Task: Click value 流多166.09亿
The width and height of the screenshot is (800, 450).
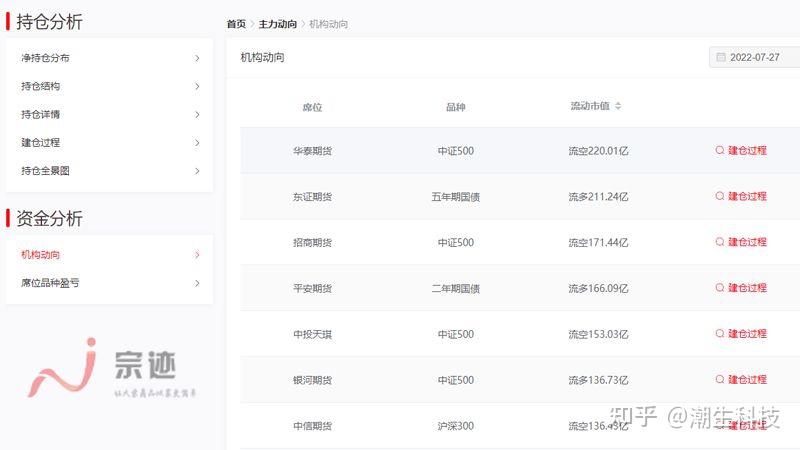Action: 598,289
